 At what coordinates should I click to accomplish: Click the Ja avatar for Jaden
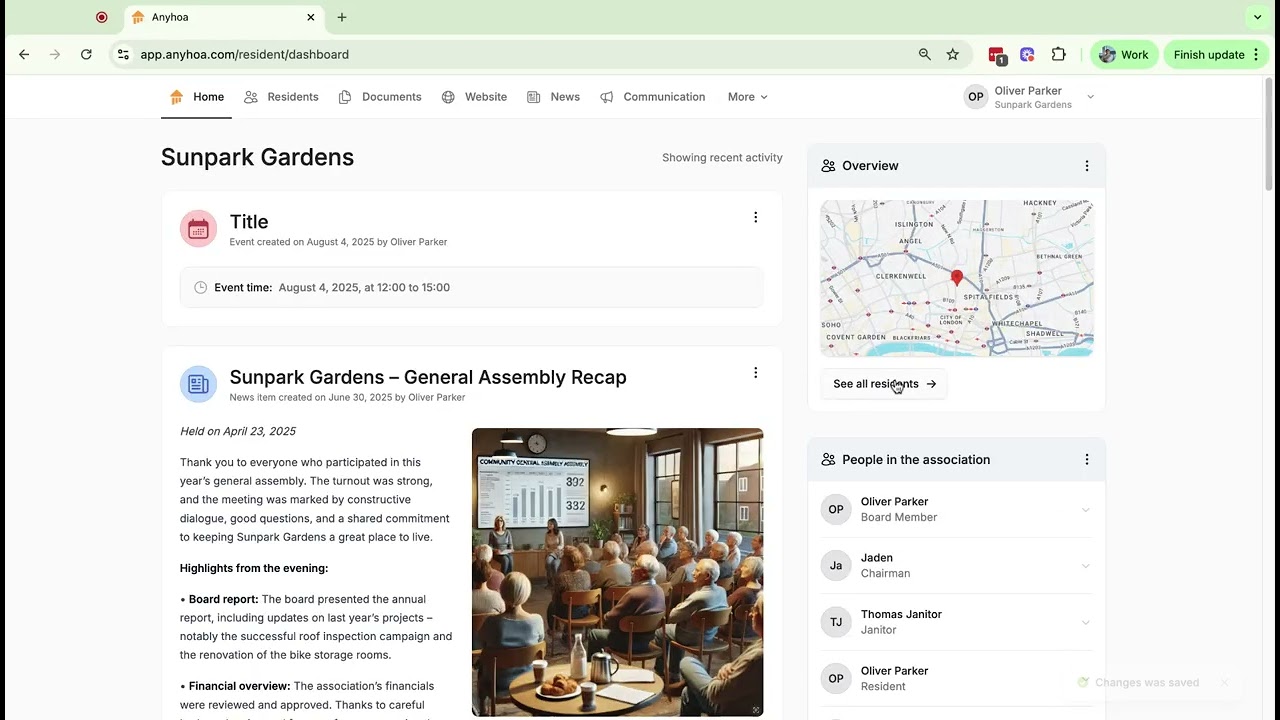click(836, 566)
